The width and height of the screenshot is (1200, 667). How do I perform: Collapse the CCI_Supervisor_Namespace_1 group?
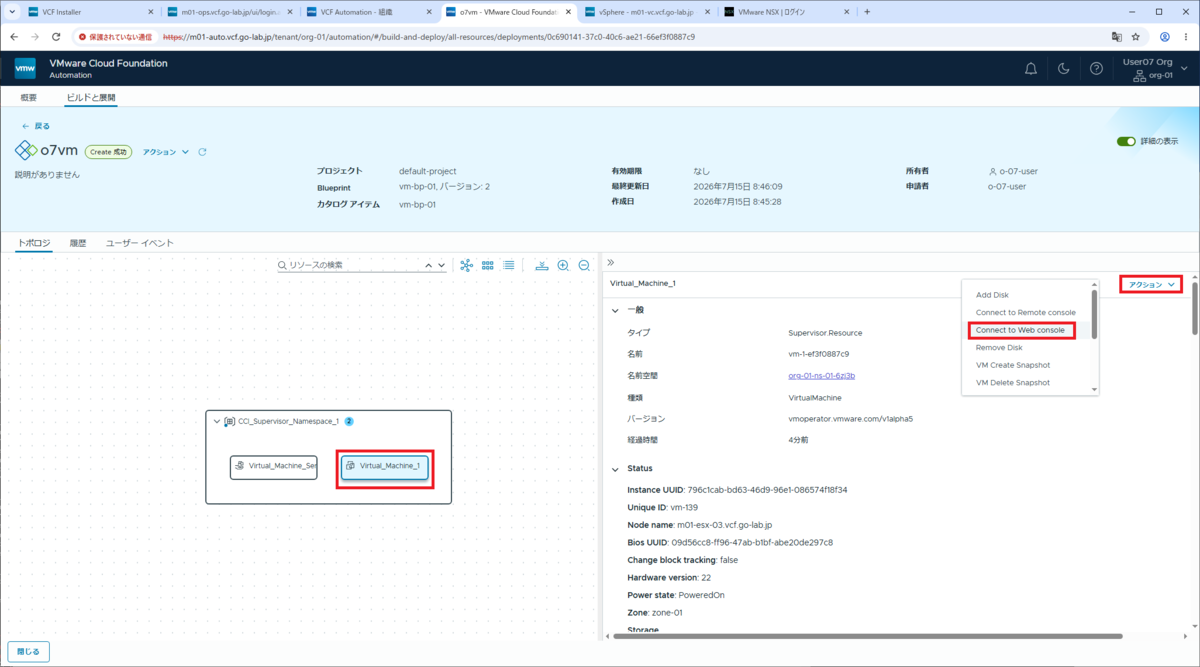(218, 421)
